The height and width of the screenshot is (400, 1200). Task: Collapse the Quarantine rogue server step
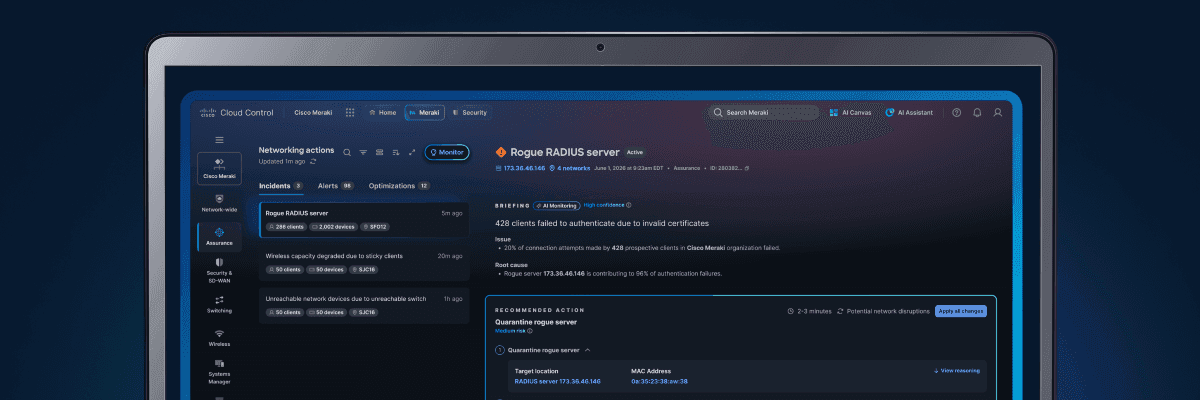click(x=588, y=350)
